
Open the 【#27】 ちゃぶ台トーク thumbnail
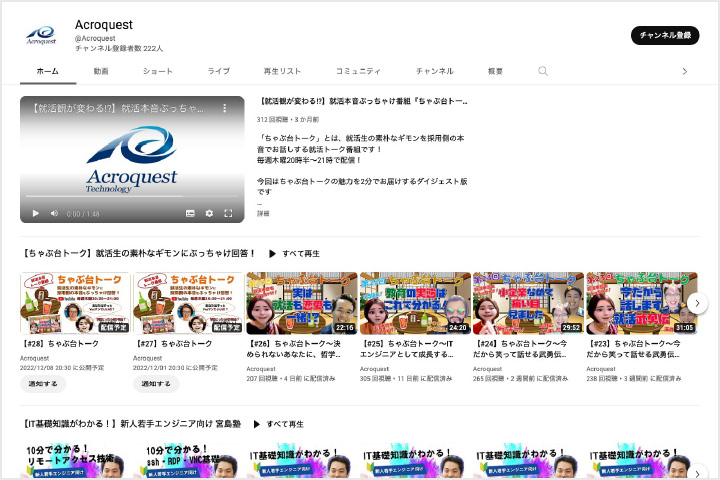click(188, 303)
